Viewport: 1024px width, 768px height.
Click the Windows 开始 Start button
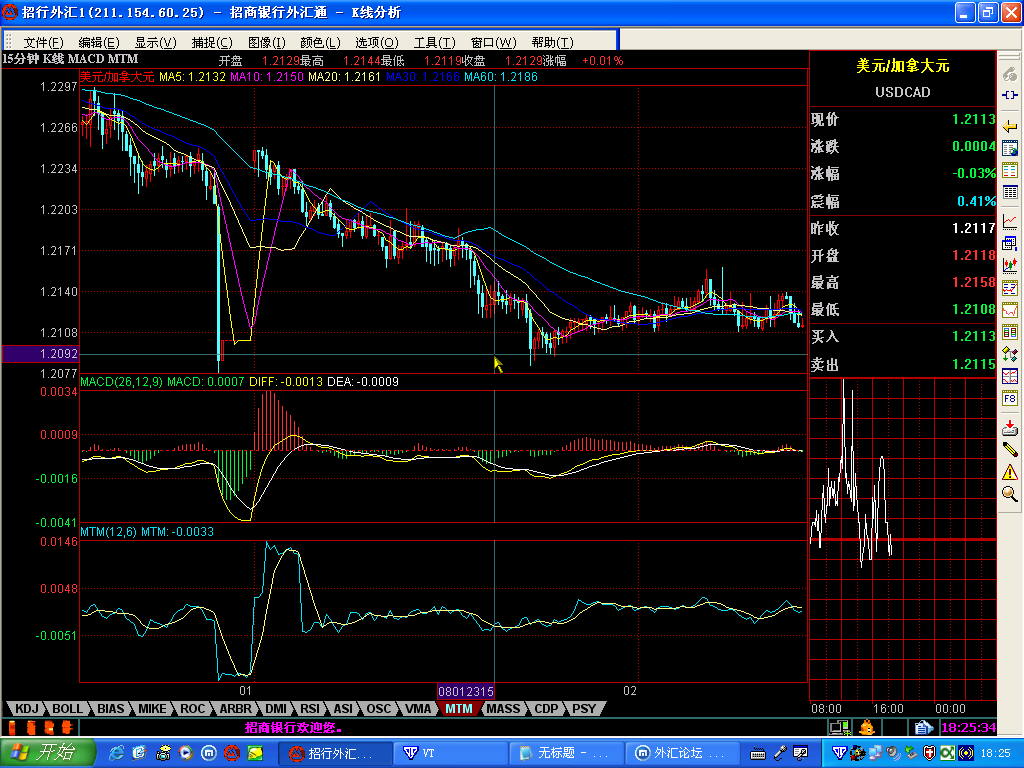tap(48, 753)
